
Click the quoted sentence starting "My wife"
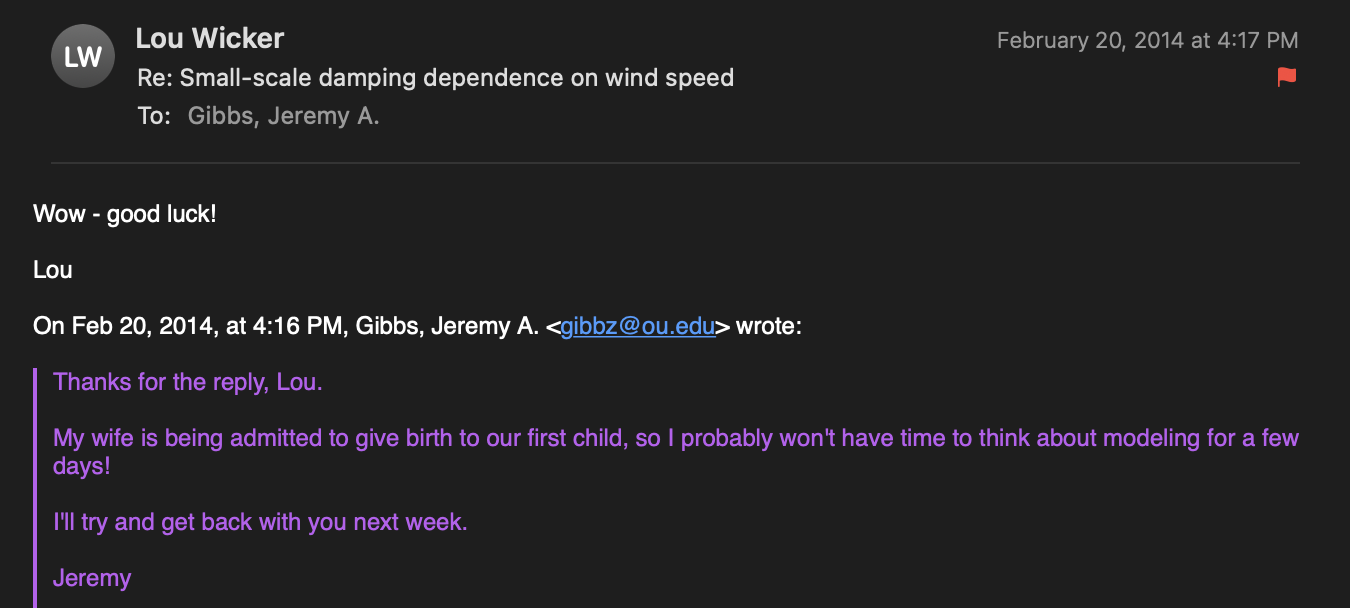click(x=675, y=438)
